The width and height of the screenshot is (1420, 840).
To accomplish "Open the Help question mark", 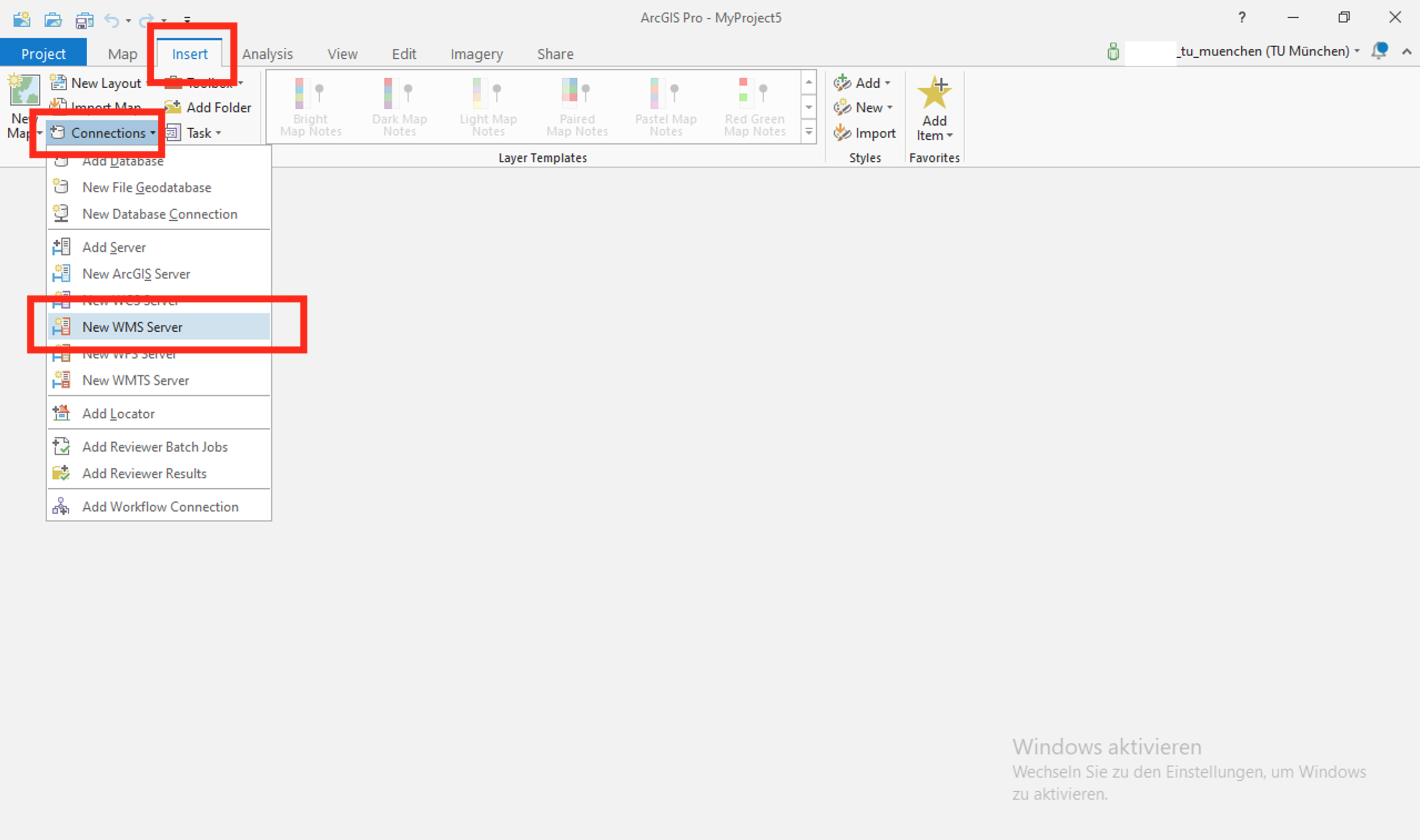I will (1242, 18).
